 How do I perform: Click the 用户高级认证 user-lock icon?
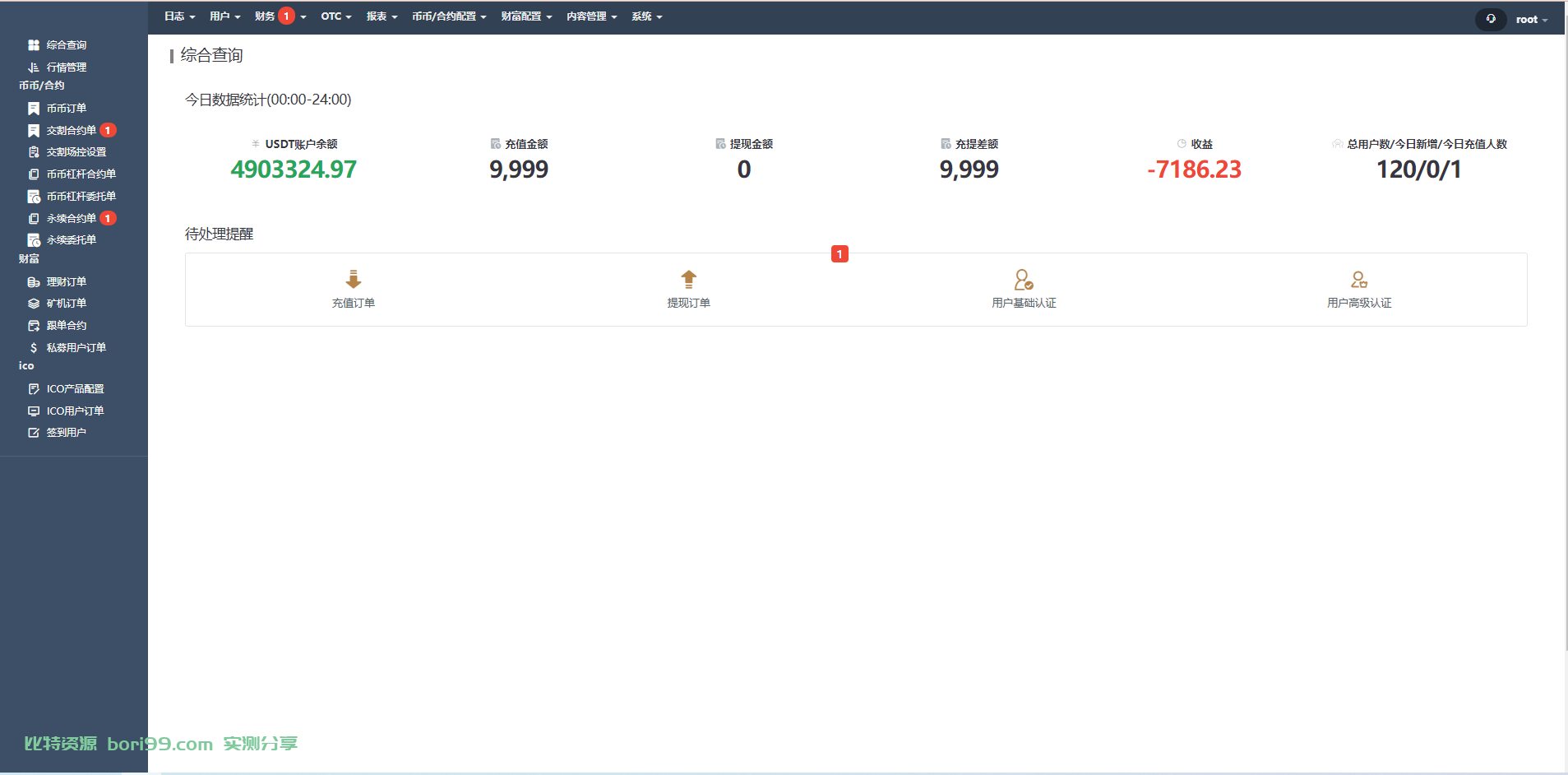1359,280
